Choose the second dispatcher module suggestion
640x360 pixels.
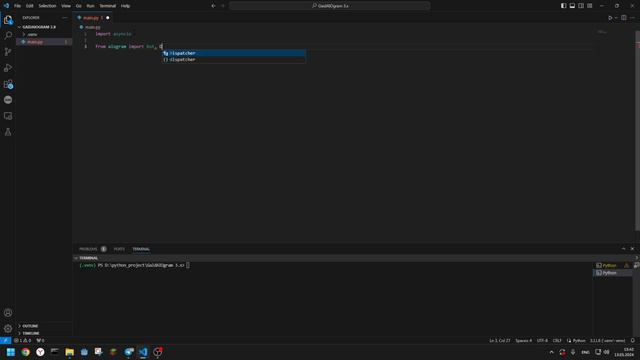pos(233,60)
